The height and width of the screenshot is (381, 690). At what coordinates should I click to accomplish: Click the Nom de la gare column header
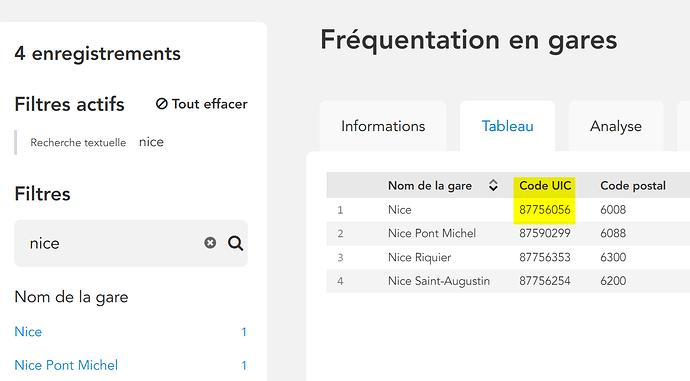click(429, 186)
